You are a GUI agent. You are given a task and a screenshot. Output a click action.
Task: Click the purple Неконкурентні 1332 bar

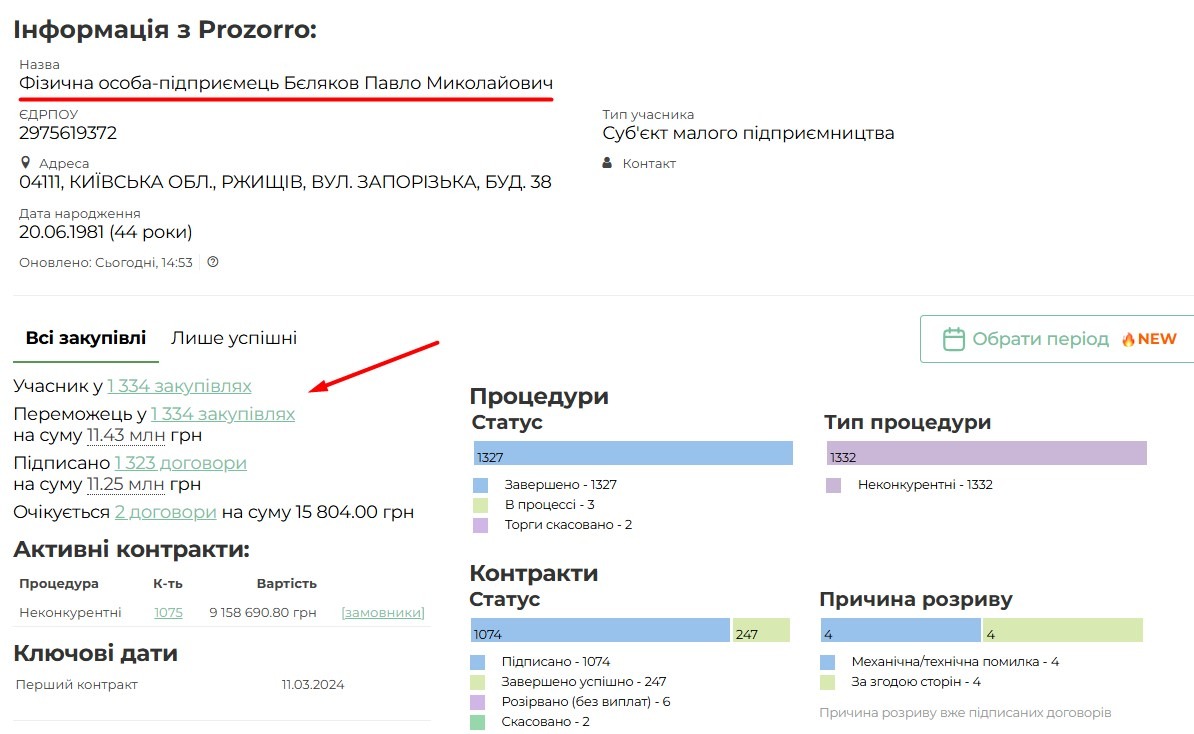(x=986, y=454)
